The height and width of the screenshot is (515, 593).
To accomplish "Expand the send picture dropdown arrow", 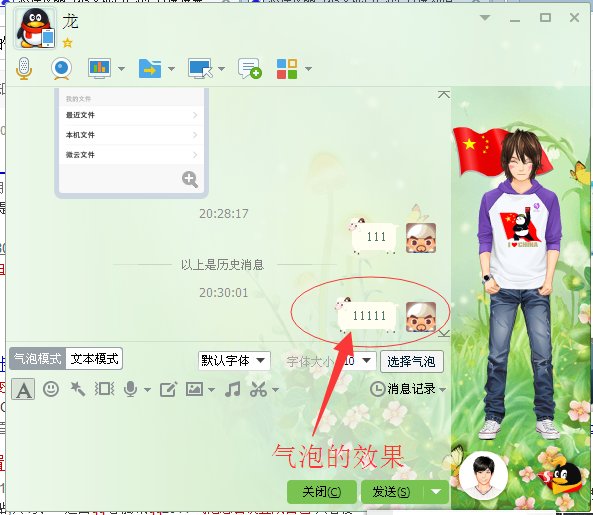I will tap(211, 389).
